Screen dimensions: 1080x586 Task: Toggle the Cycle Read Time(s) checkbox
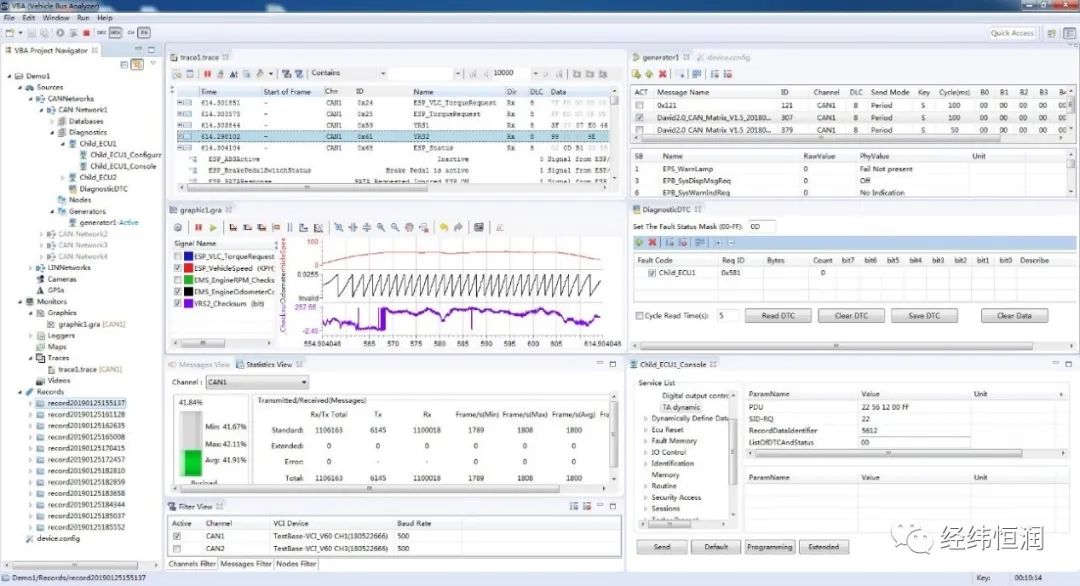(x=640, y=316)
